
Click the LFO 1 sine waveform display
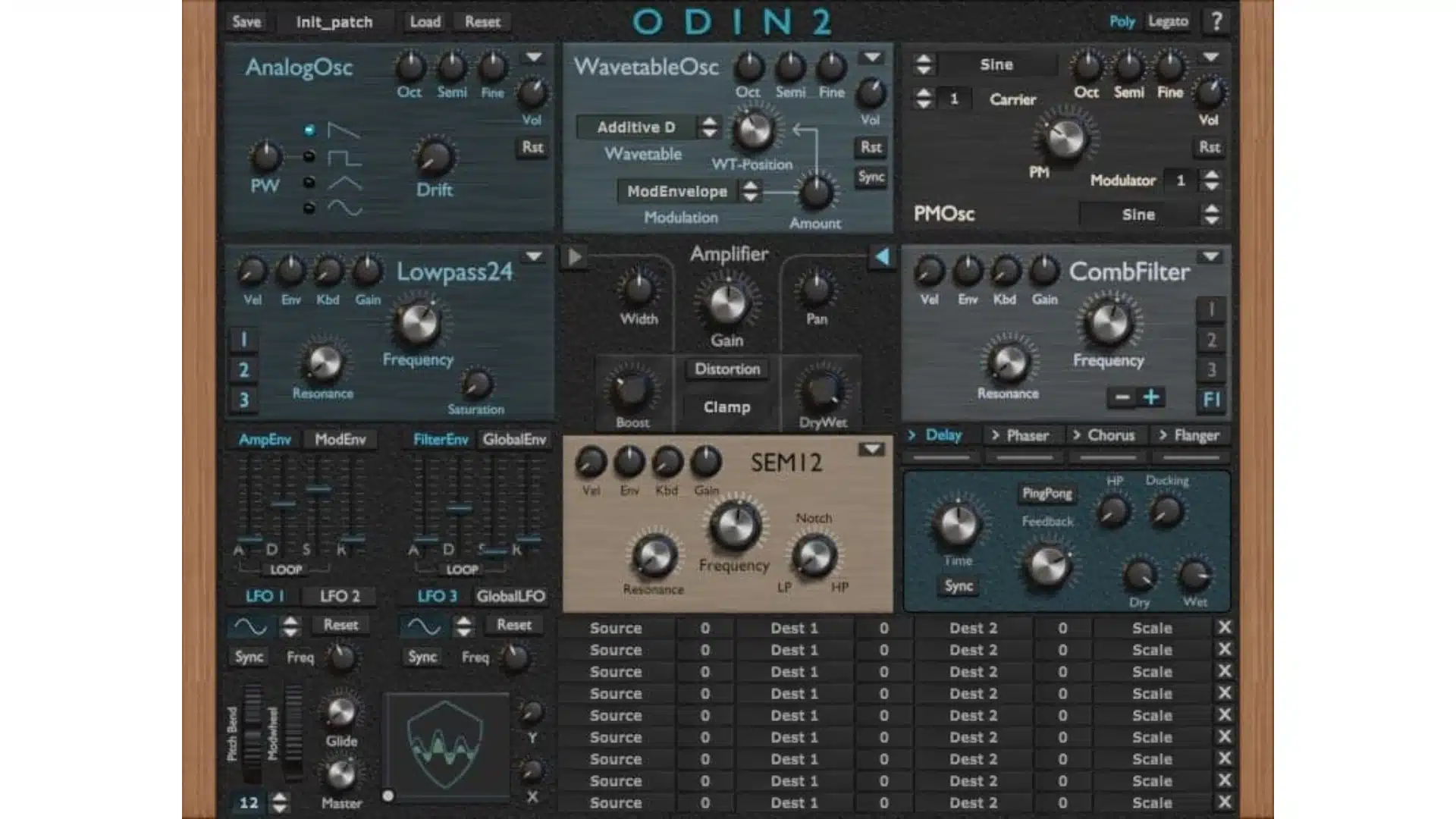250,626
